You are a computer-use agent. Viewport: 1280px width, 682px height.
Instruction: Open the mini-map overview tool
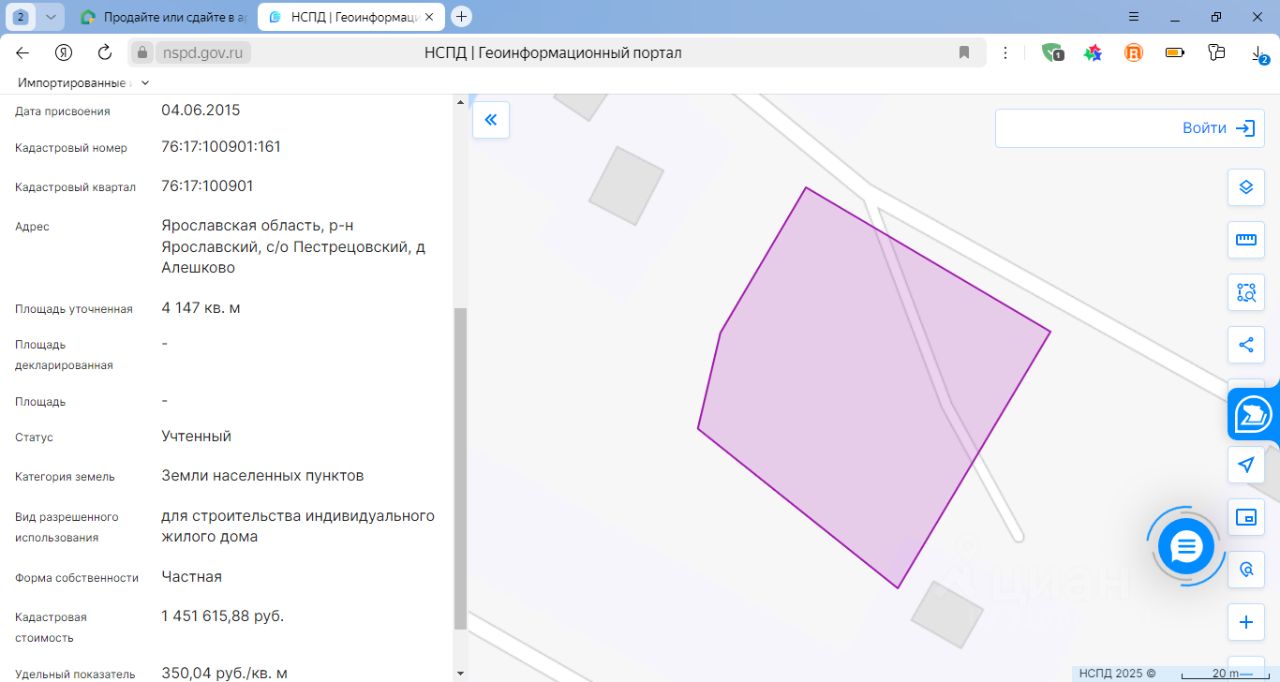tap(1246, 517)
